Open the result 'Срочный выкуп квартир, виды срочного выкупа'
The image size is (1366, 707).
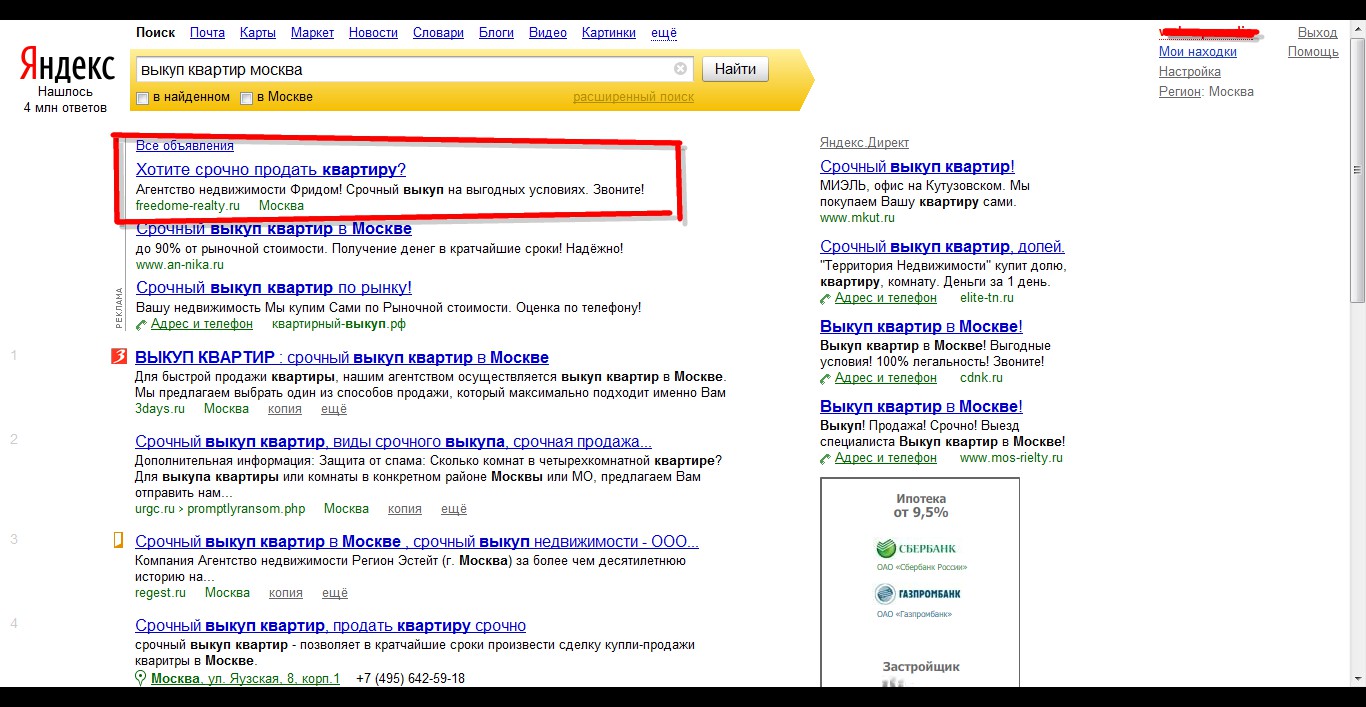394,442
